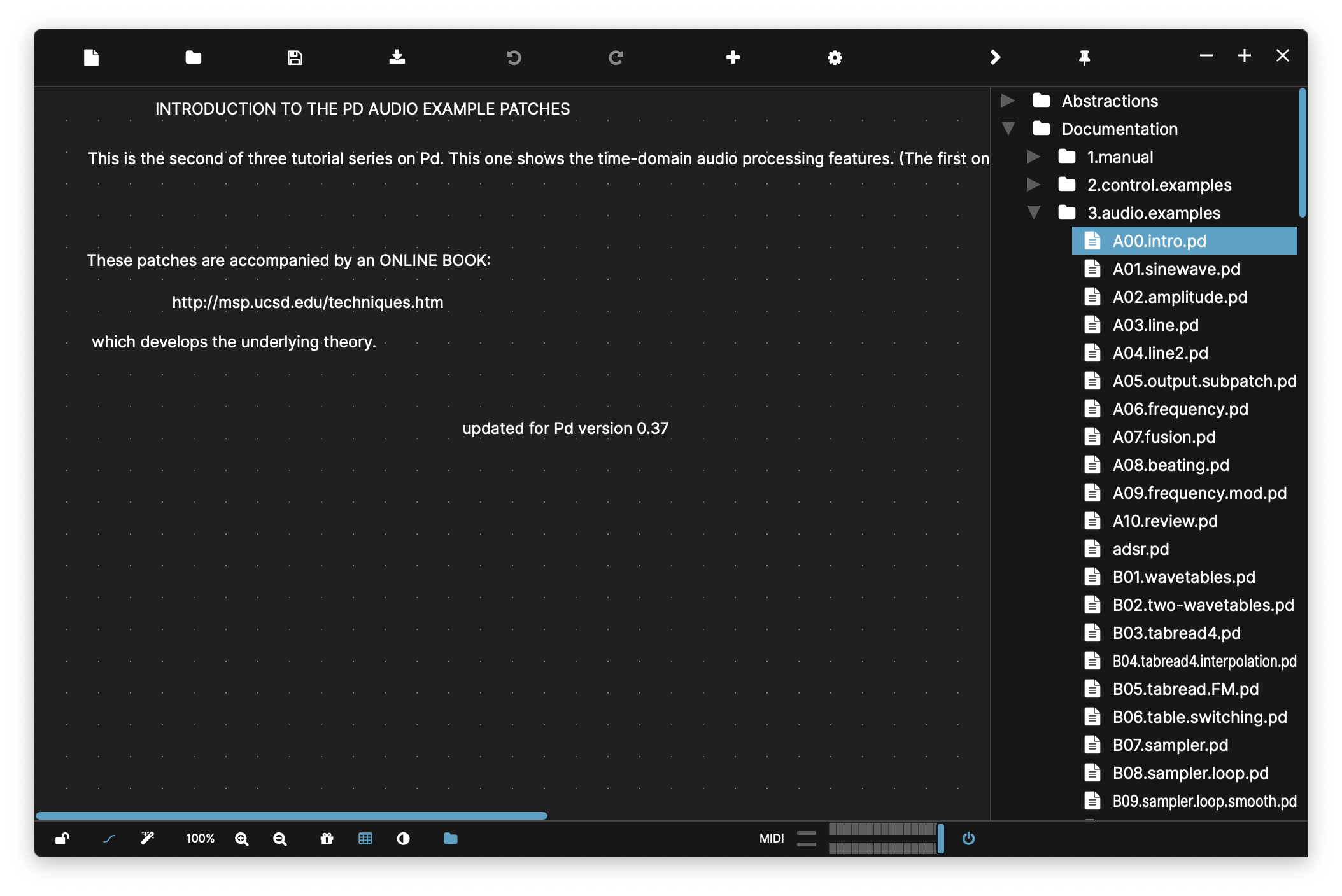Redo the last undone action
This screenshot has width=1342, height=896.
(x=616, y=57)
